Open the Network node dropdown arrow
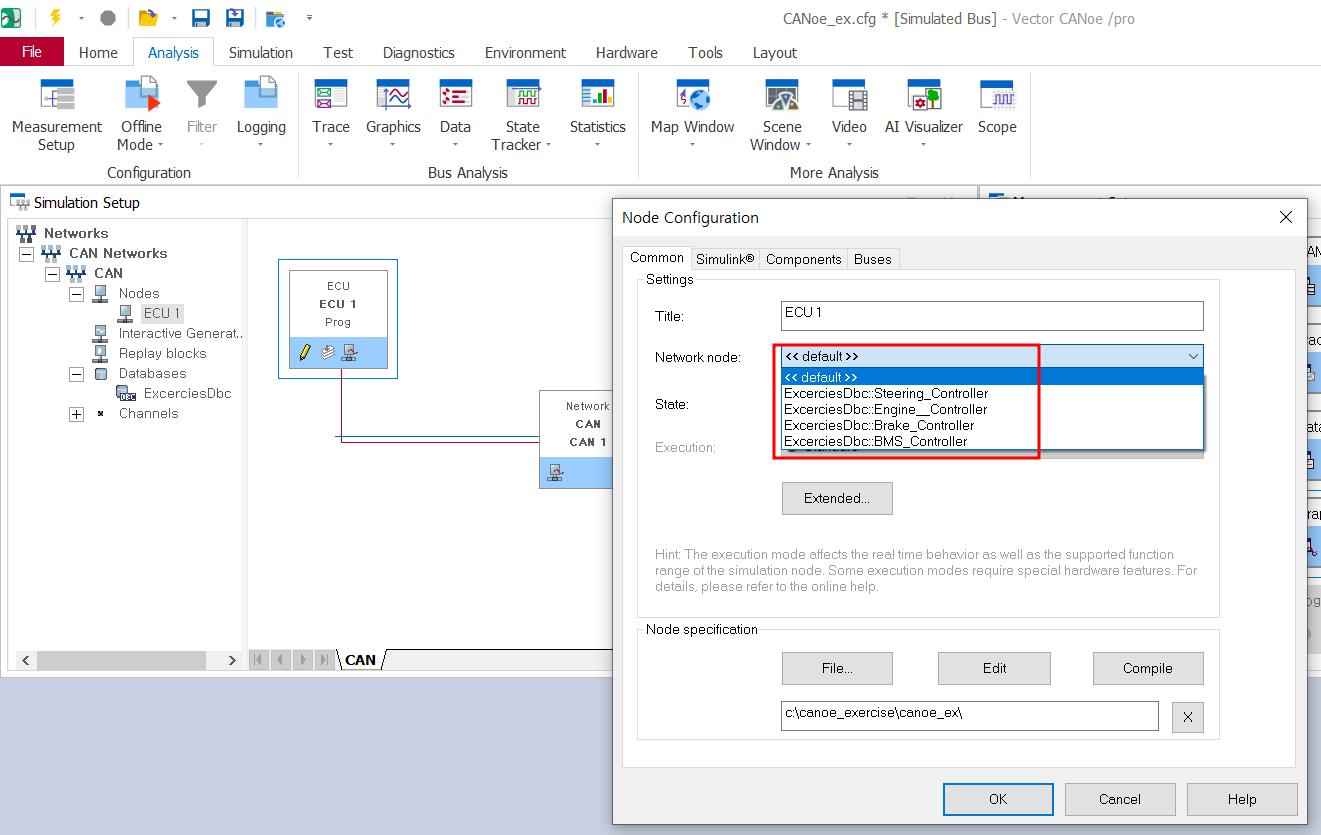This screenshot has height=835, width=1321. point(1193,356)
